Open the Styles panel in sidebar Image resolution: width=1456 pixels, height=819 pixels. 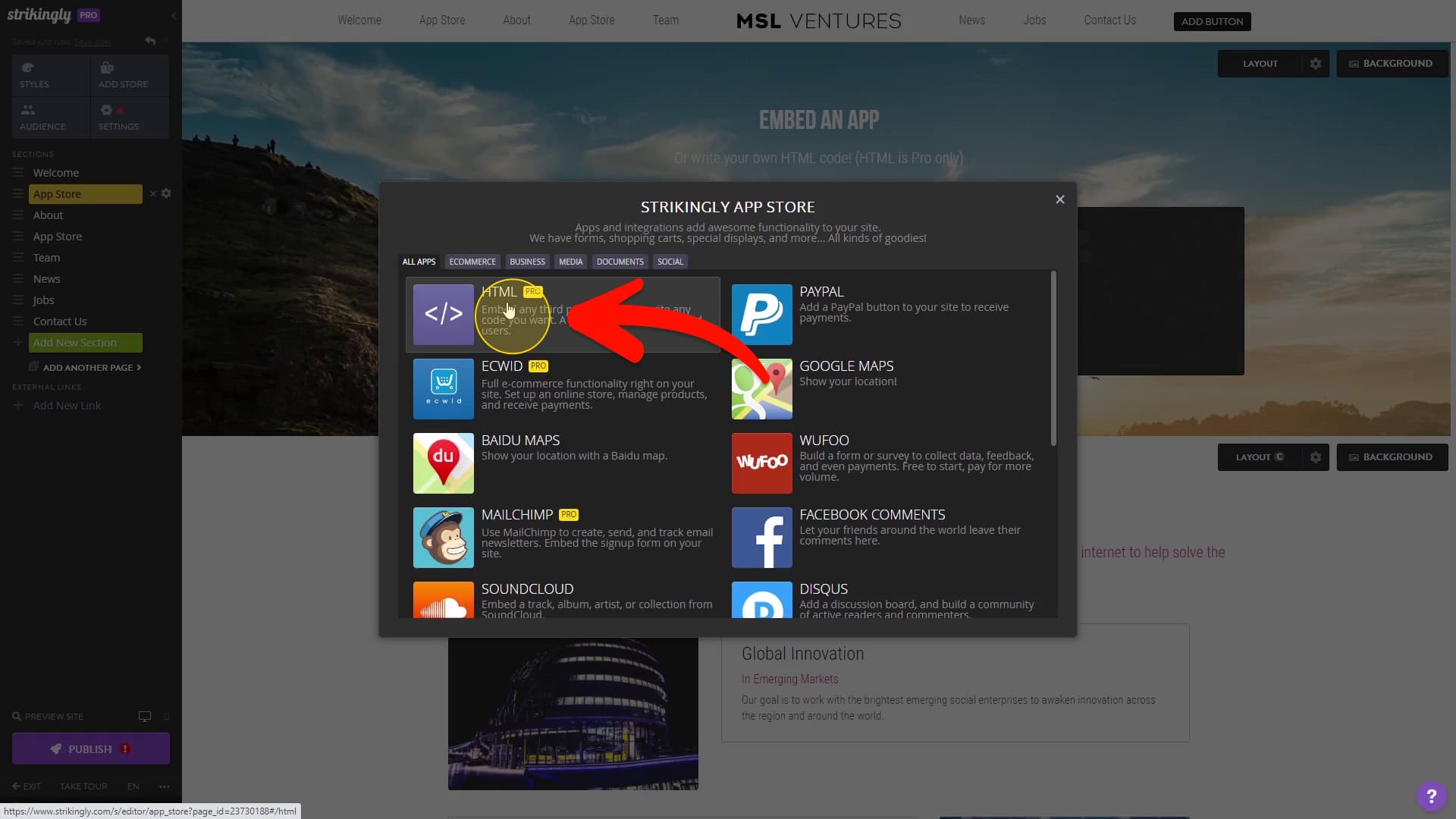(51, 75)
